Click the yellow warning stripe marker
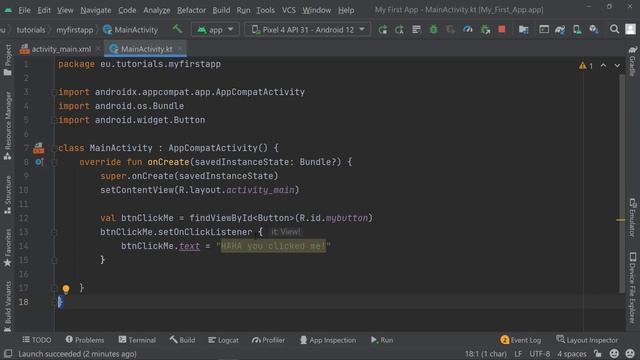640x360 pixels. (x=620, y=220)
